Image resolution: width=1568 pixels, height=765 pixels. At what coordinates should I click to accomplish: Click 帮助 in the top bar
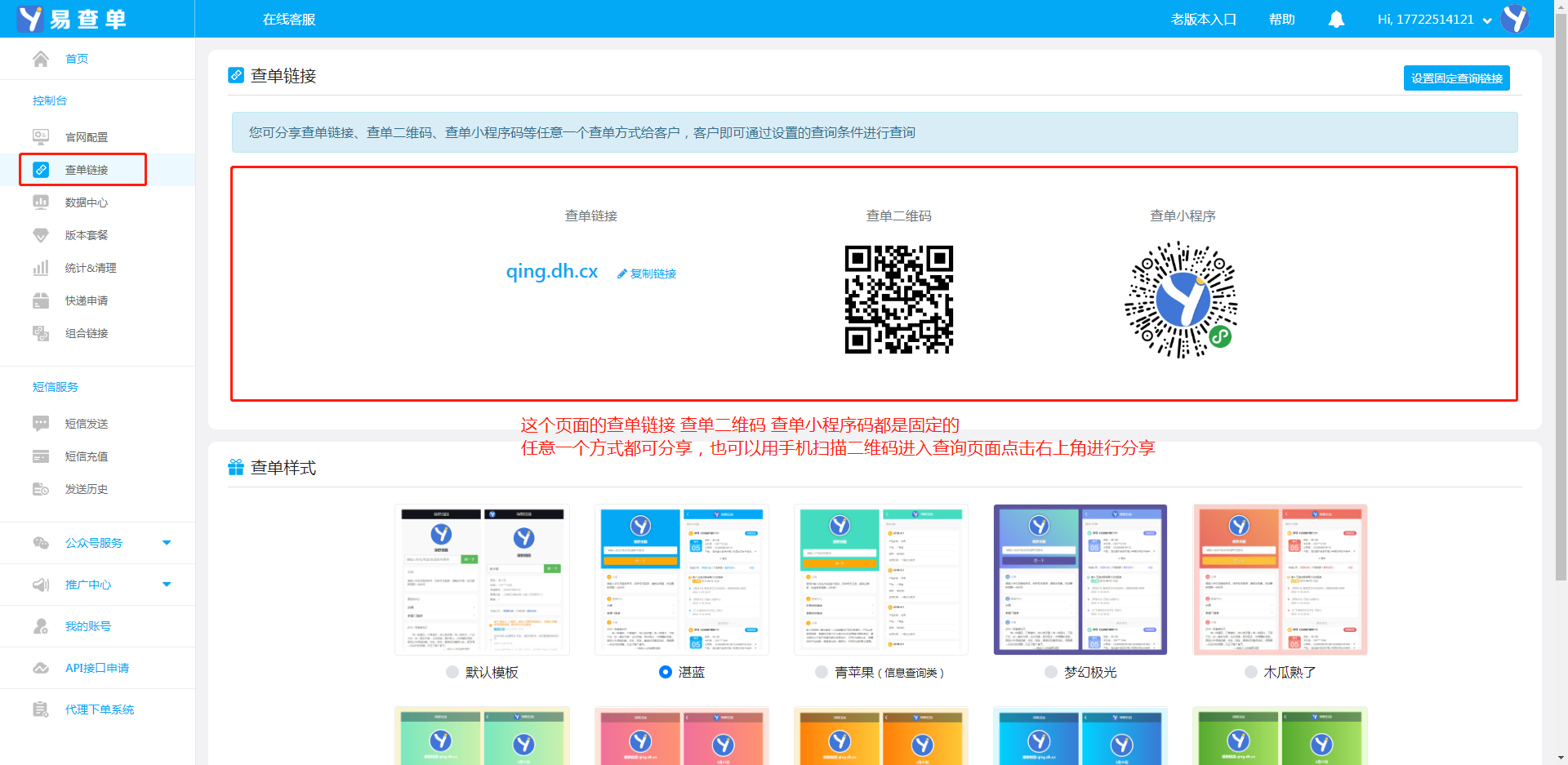pyautogui.click(x=1282, y=20)
